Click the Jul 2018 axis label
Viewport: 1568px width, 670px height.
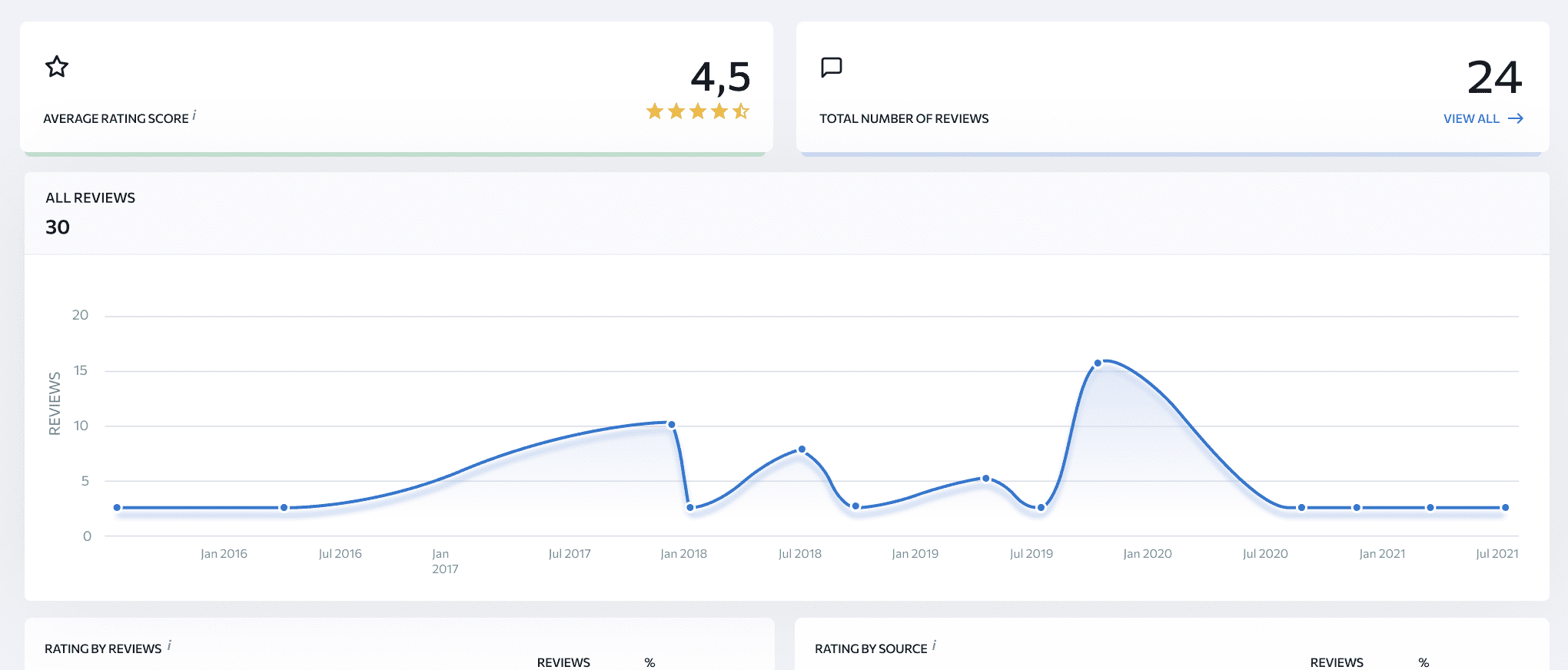coord(799,554)
